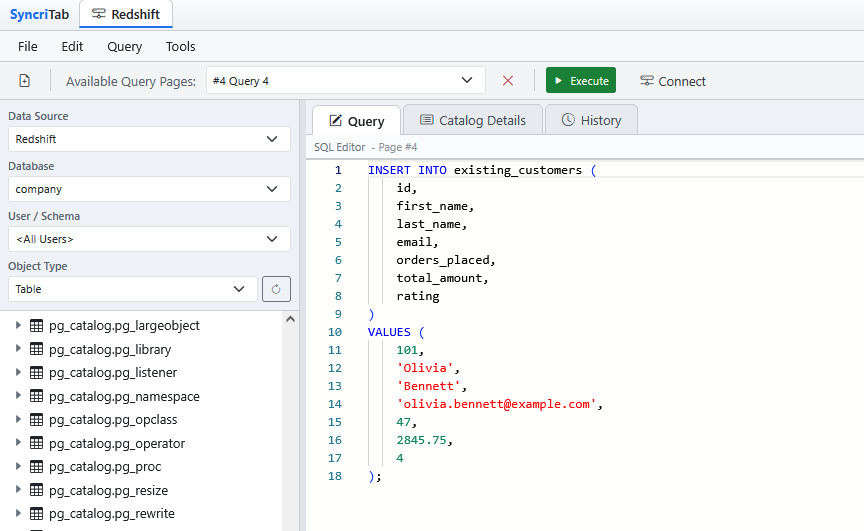Open Available Query Pages dropdown

click(x=345, y=80)
